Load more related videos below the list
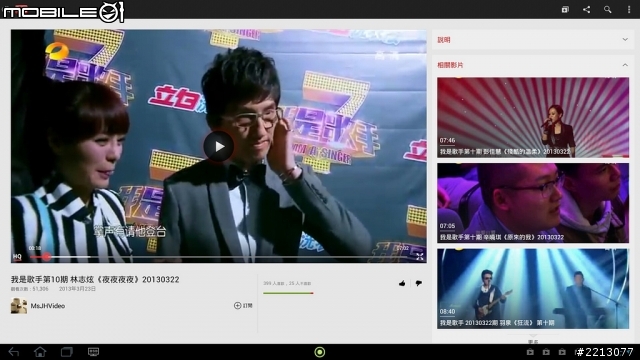The image size is (640, 360). point(533,340)
